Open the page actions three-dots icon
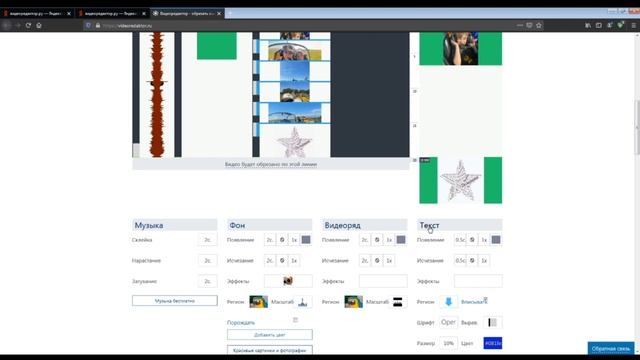This screenshot has width=640, height=360. tap(520, 25)
